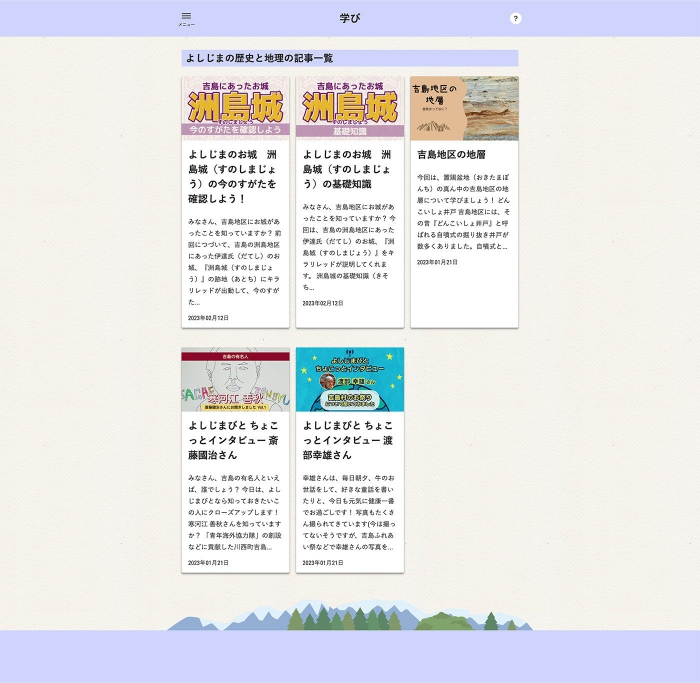Open 洲島城 今のすがたを確認しよう thumbnail
This screenshot has height=683, width=700.
pyautogui.click(x=235, y=107)
